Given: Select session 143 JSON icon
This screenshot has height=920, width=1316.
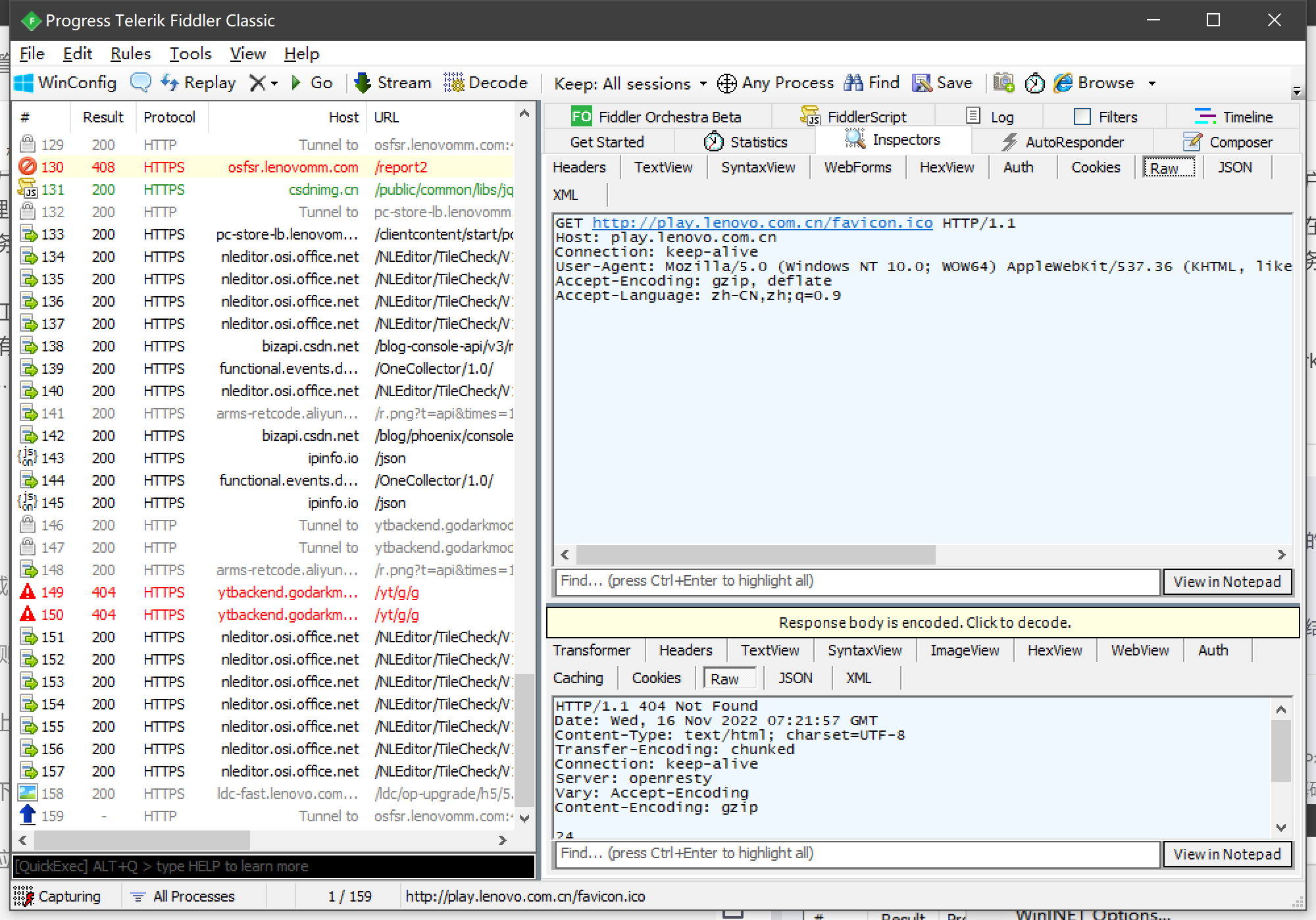Looking at the screenshot, I should [28, 458].
